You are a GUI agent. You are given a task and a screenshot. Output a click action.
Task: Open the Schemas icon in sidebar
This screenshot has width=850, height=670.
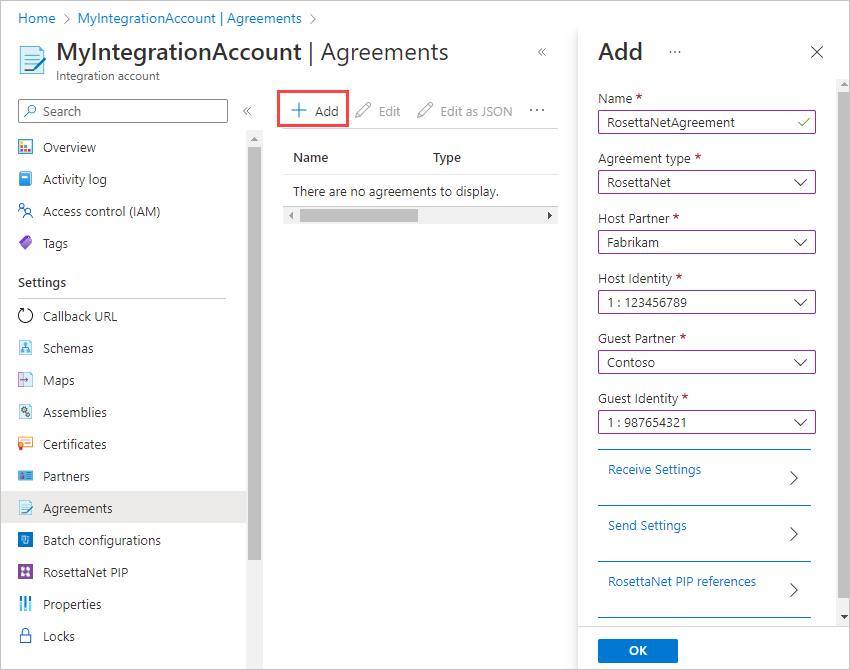(x=26, y=348)
